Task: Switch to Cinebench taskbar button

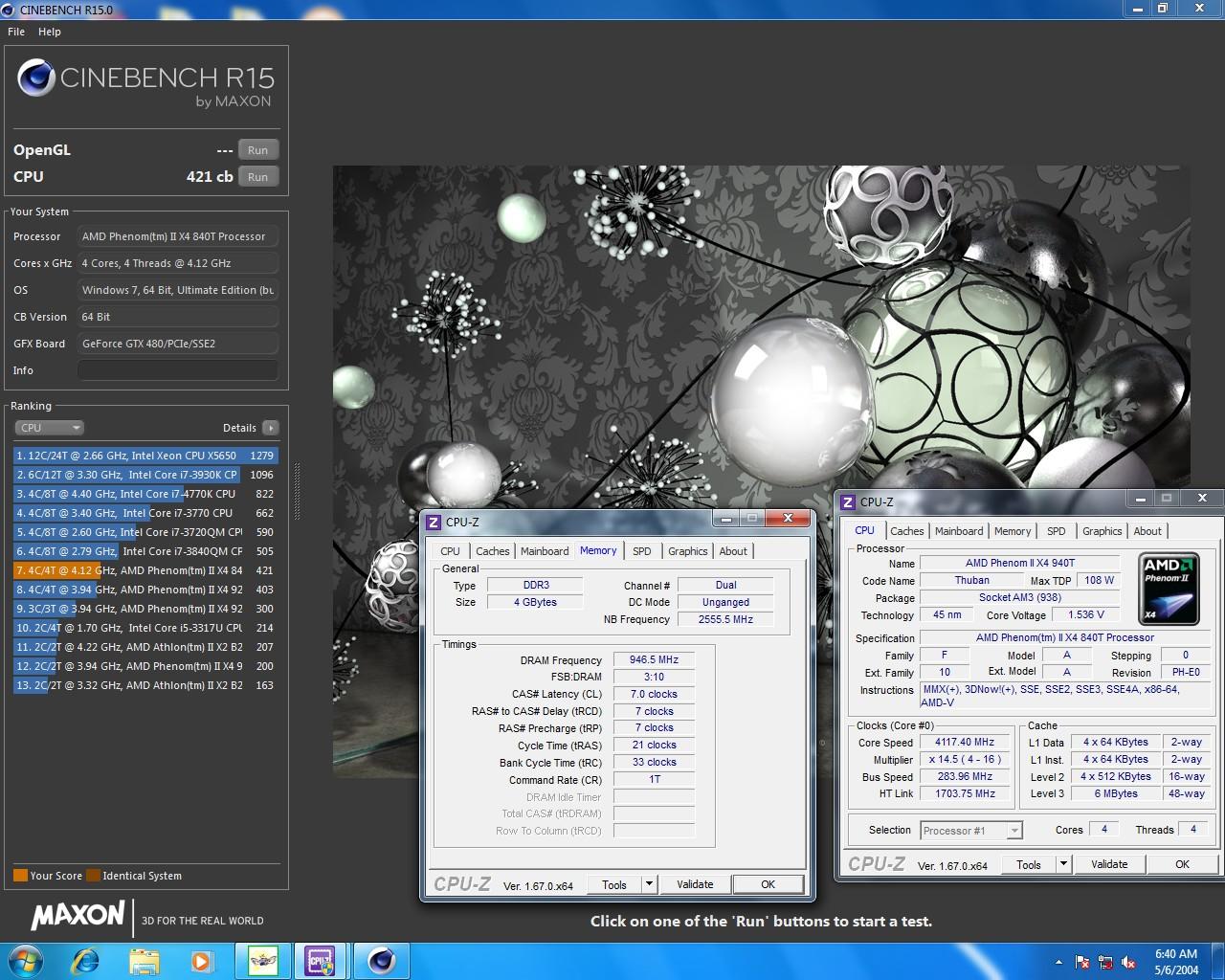Action: click(x=381, y=960)
